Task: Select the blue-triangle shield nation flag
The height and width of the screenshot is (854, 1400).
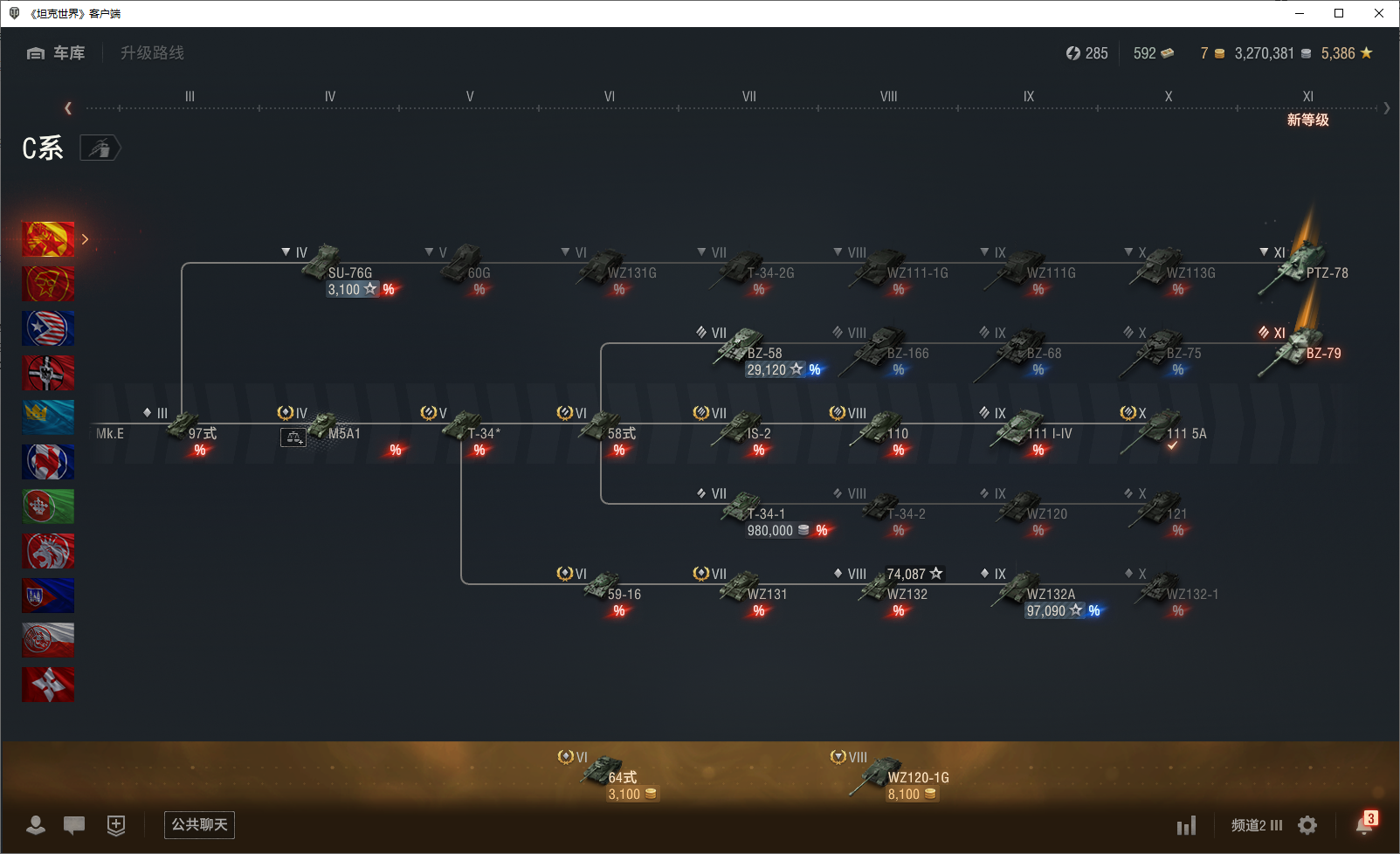Action: tap(48, 596)
